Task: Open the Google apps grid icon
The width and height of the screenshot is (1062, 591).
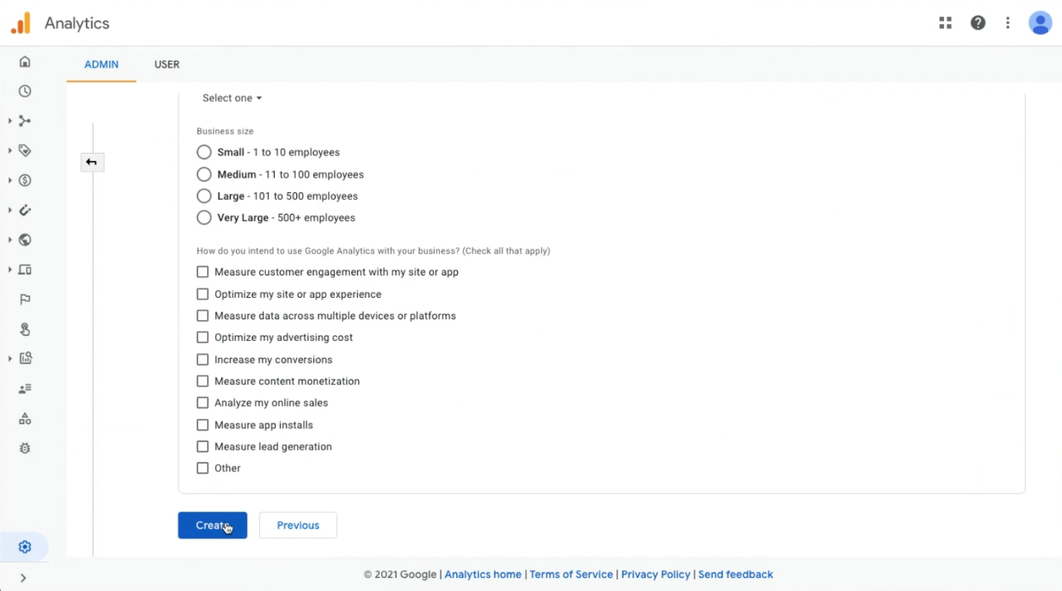Action: click(x=946, y=23)
